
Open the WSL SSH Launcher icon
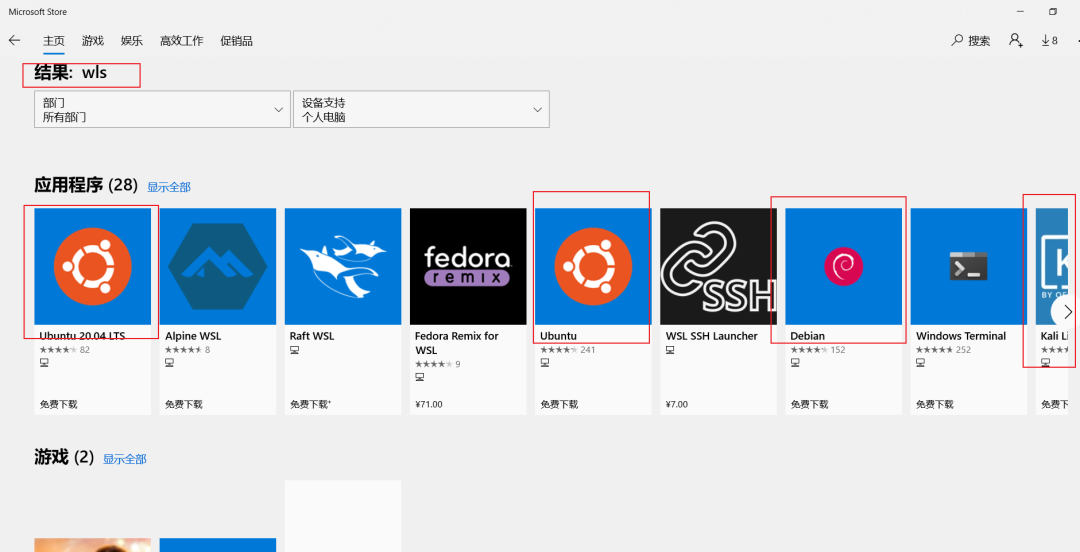coord(718,266)
